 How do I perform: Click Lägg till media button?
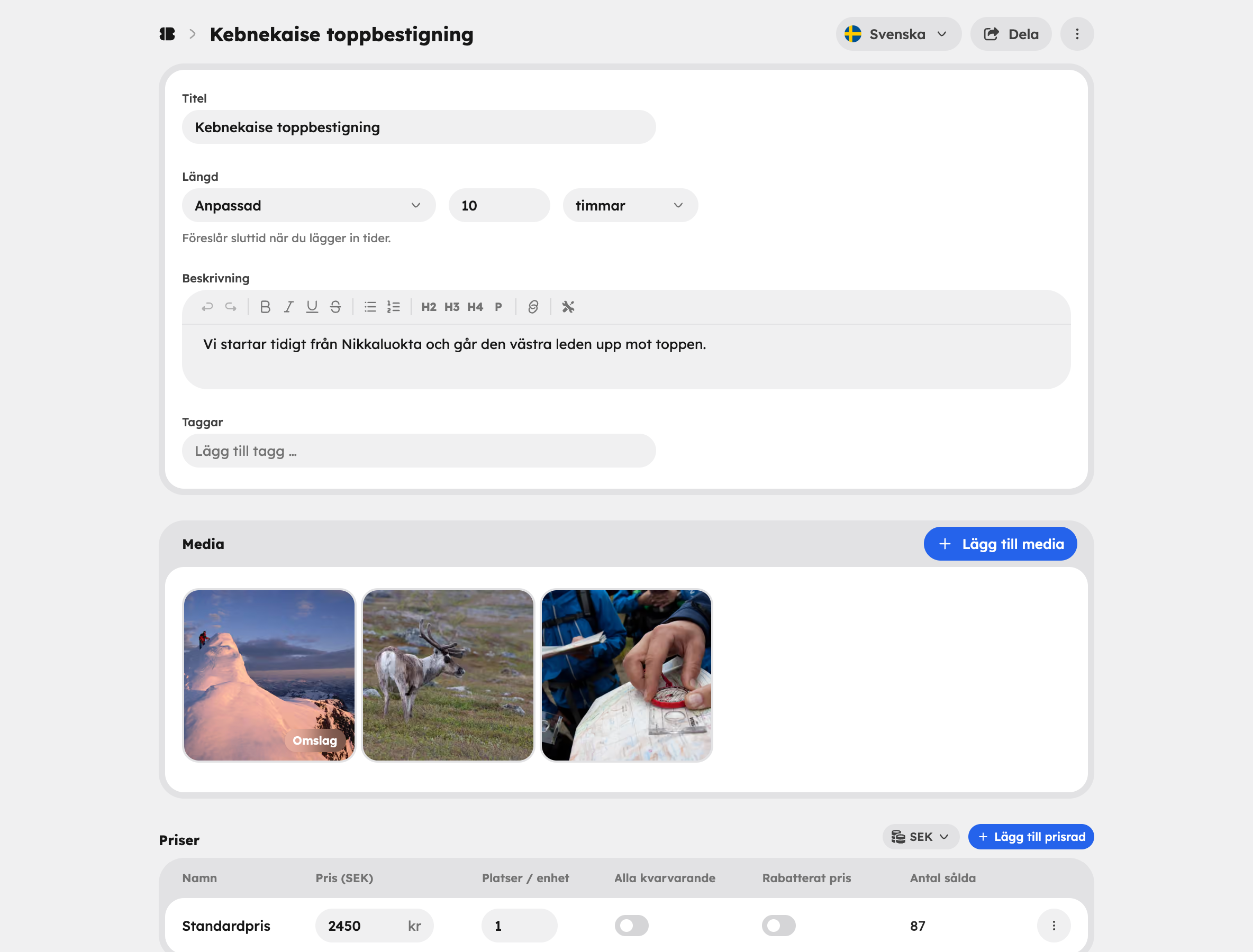click(x=1000, y=544)
